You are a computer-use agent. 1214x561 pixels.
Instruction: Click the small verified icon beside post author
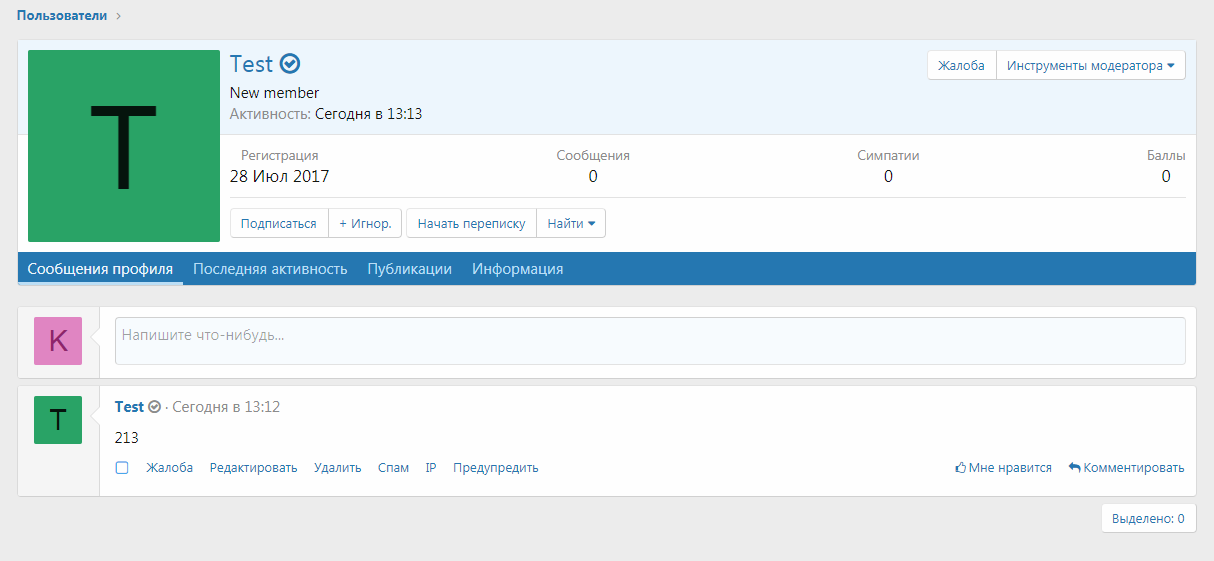click(x=154, y=407)
